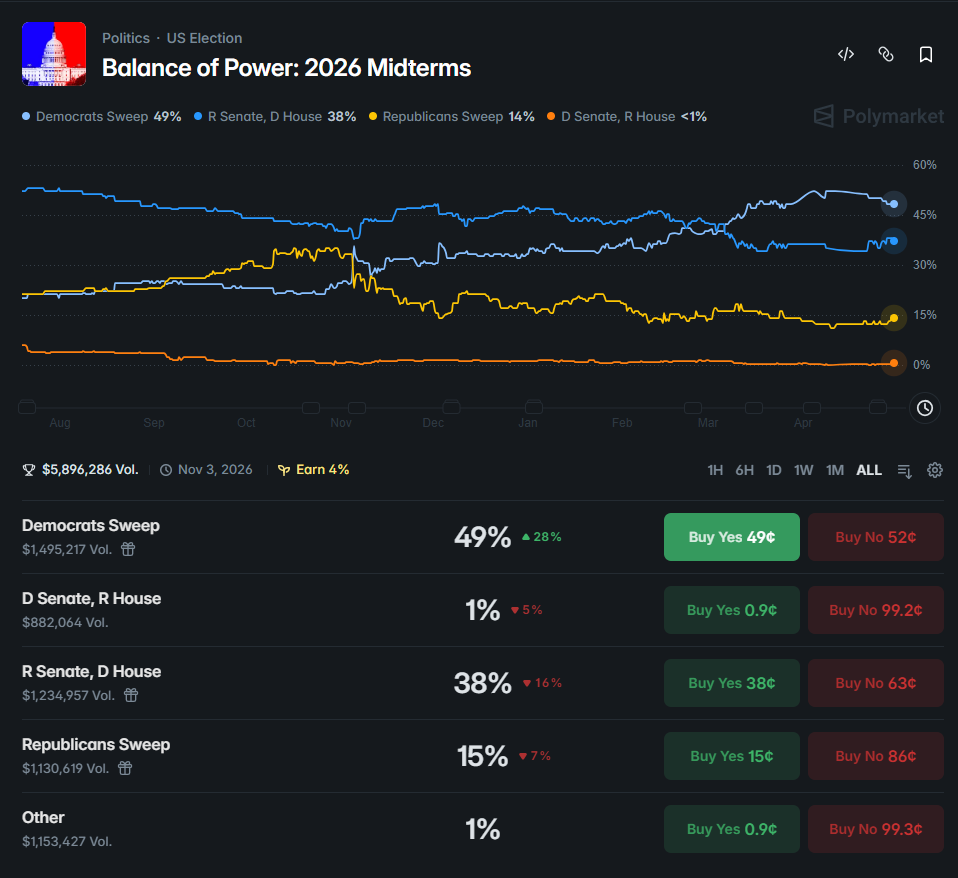
Task: Toggle Democrats Sweep legend dot
Action: (26, 116)
